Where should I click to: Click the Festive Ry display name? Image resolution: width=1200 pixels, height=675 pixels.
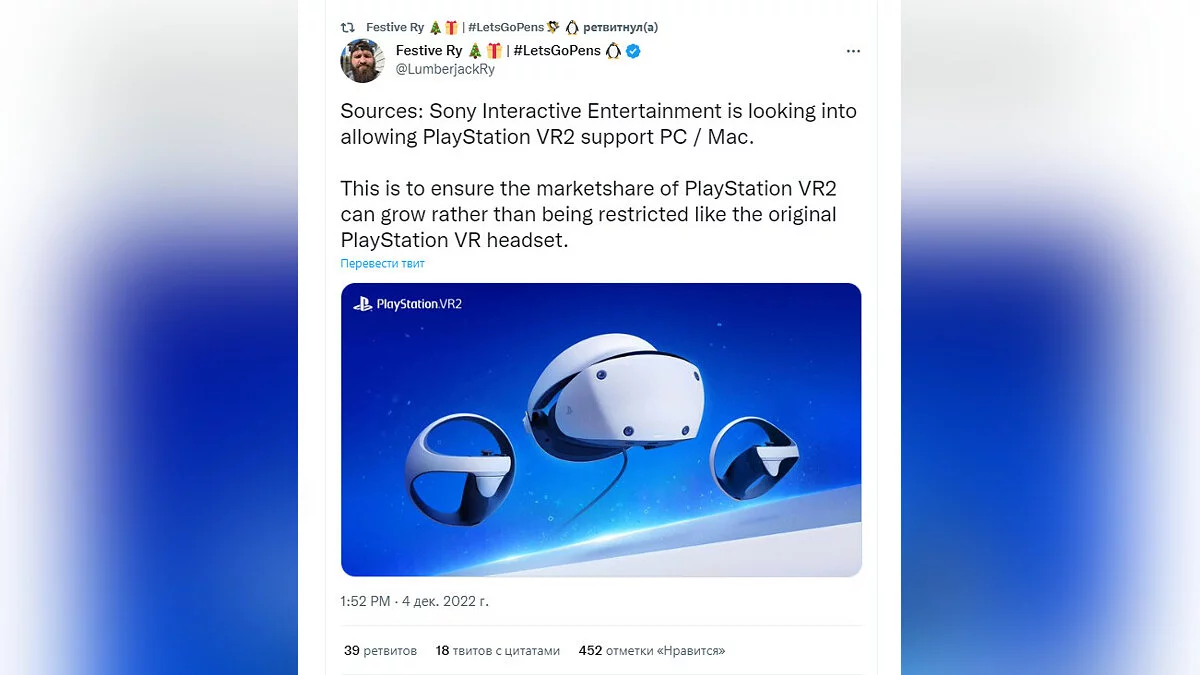(429, 51)
